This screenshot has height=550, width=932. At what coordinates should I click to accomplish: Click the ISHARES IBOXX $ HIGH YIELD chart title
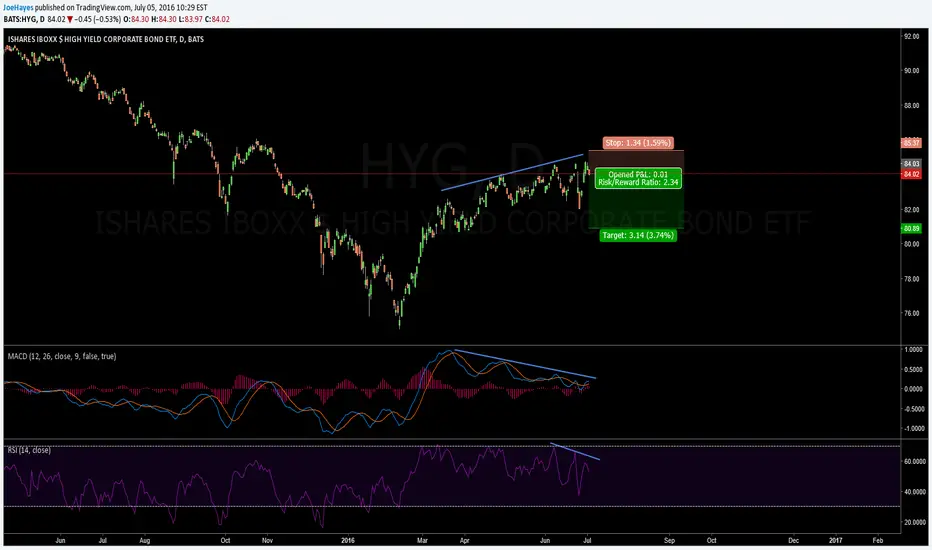point(105,39)
